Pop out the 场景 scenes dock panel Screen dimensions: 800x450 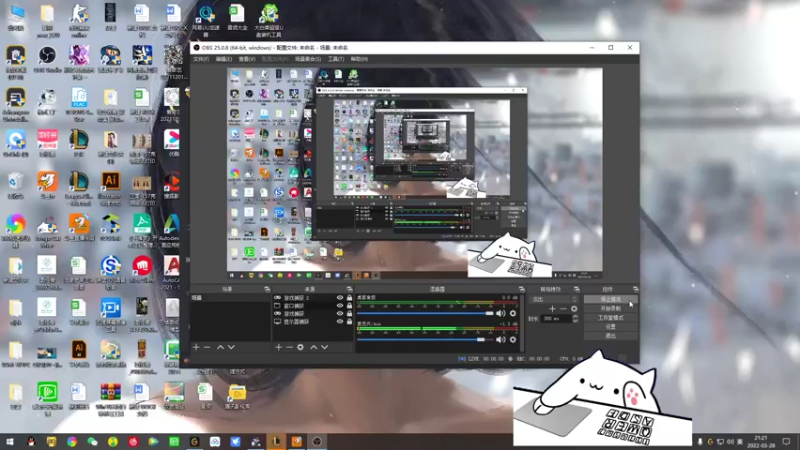[267, 289]
